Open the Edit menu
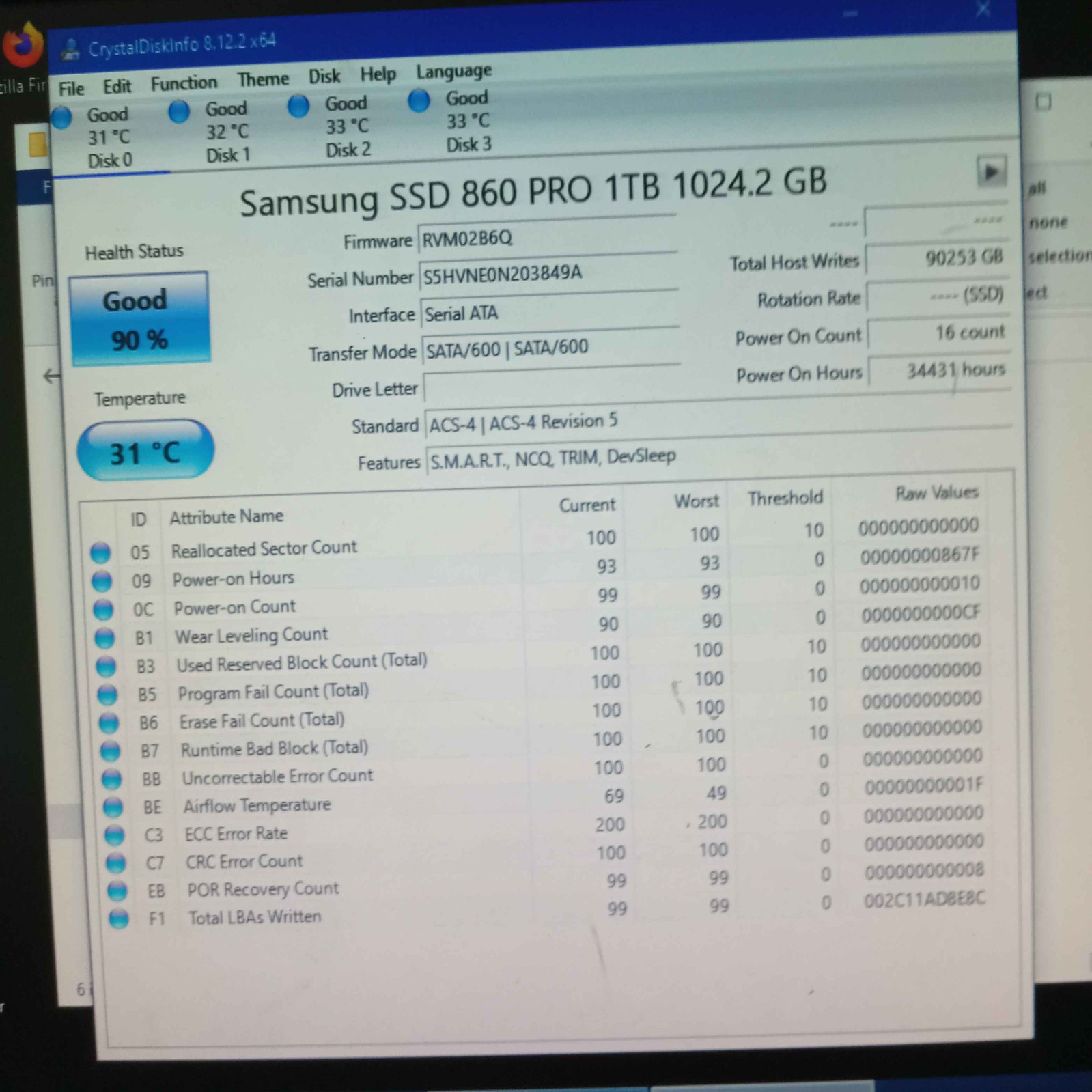This screenshot has height=1092, width=1092. (117, 86)
